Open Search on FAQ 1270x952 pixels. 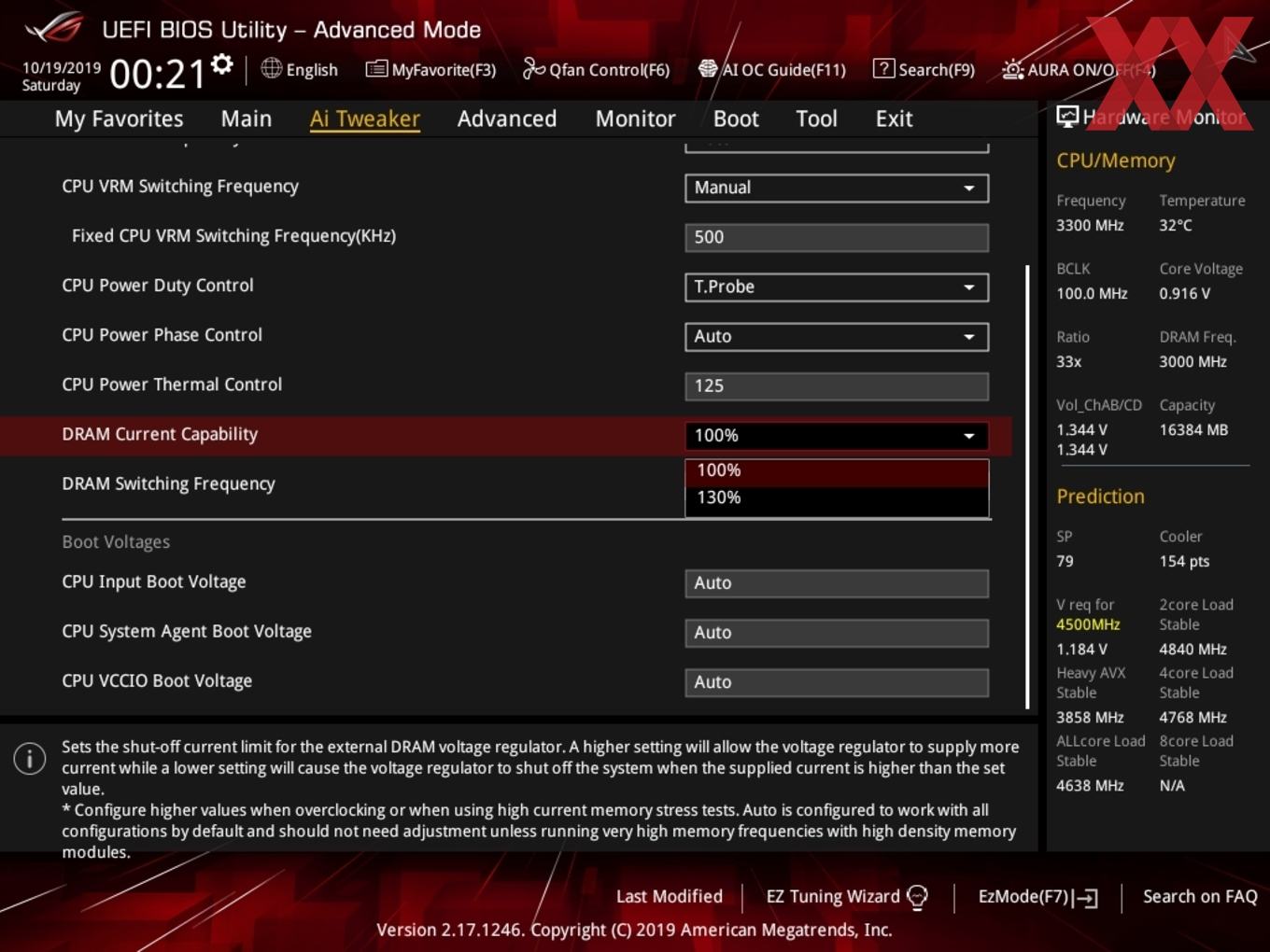[1200, 896]
